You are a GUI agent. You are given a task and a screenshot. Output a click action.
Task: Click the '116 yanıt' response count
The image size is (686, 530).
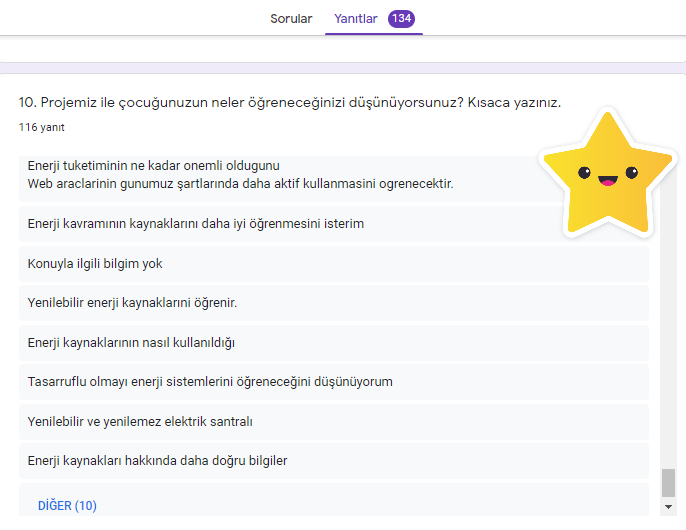pyautogui.click(x=42, y=127)
